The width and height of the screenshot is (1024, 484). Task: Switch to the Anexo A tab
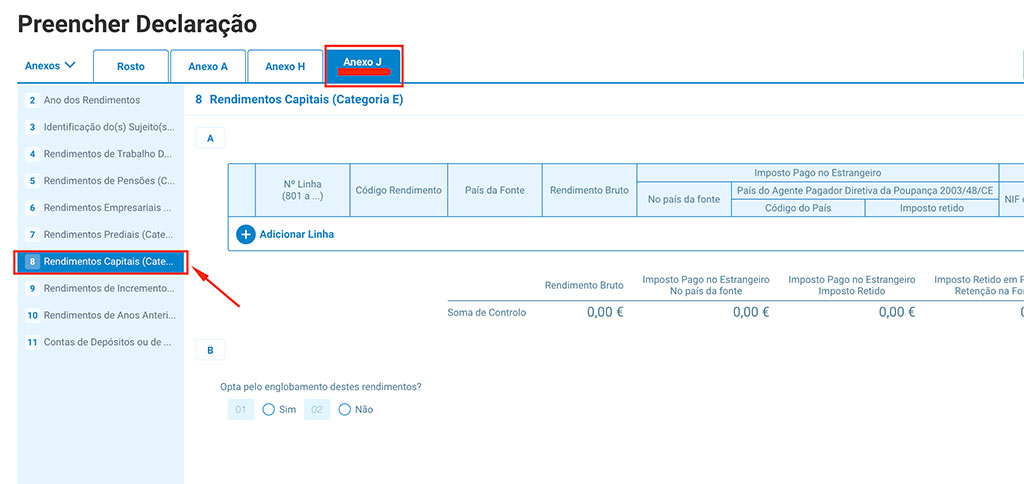point(208,66)
